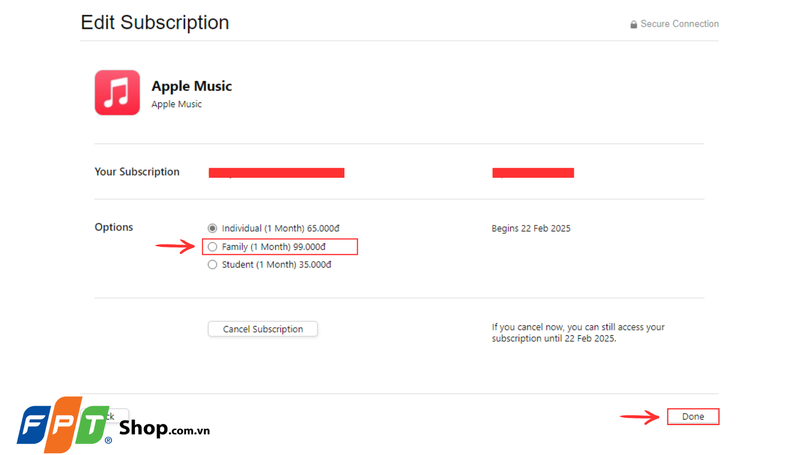The width and height of the screenshot is (800, 455).
Task: Click the Secure Connection lock icon
Action: tap(634, 24)
